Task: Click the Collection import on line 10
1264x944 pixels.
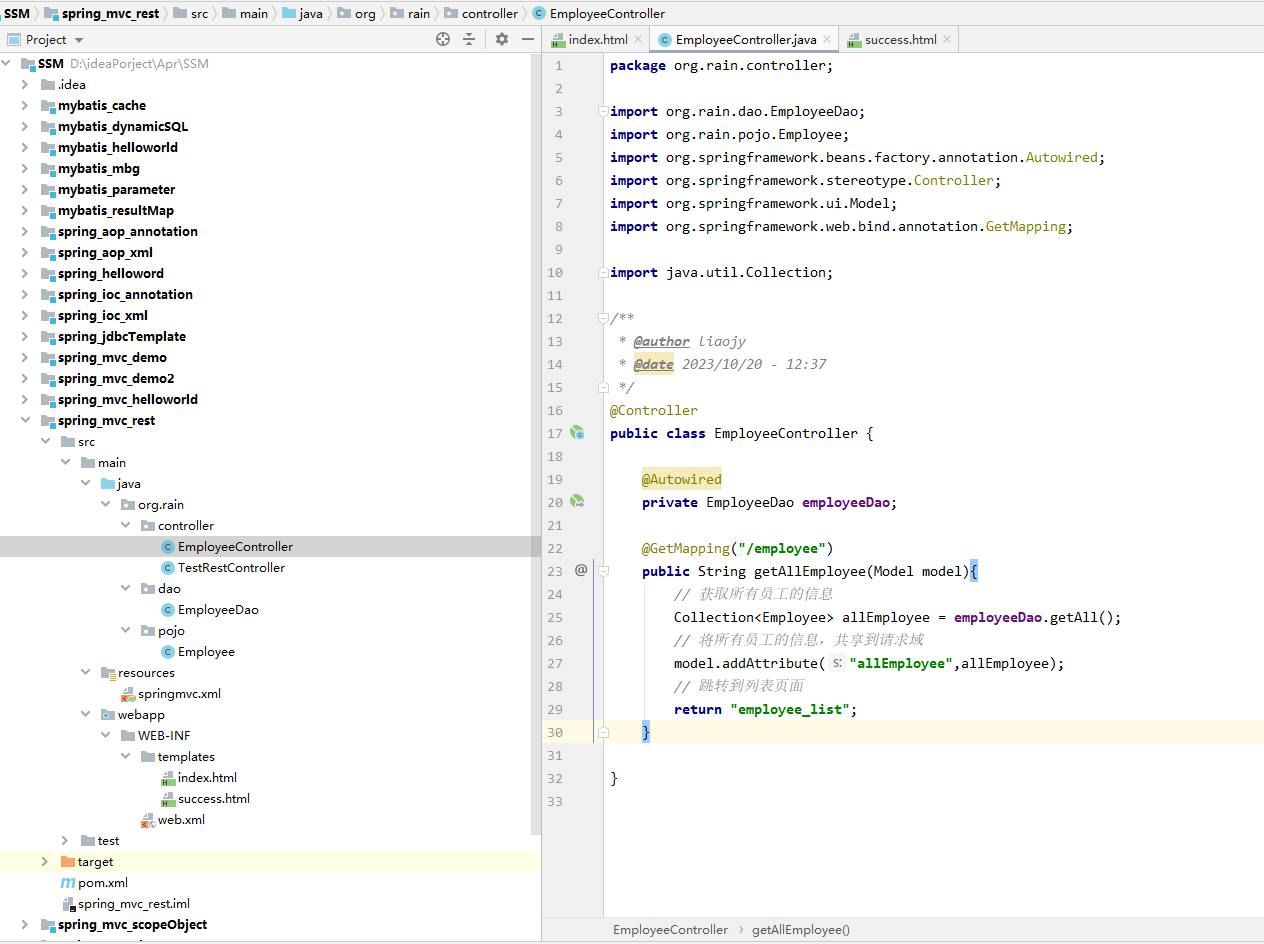Action: point(721,272)
